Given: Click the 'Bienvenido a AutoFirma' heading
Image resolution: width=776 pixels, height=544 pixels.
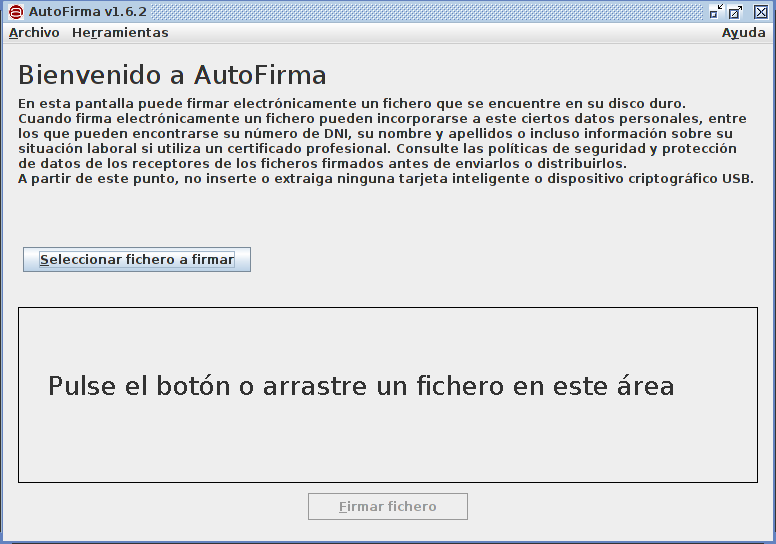Looking at the screenshot, I should click(172, 76).
